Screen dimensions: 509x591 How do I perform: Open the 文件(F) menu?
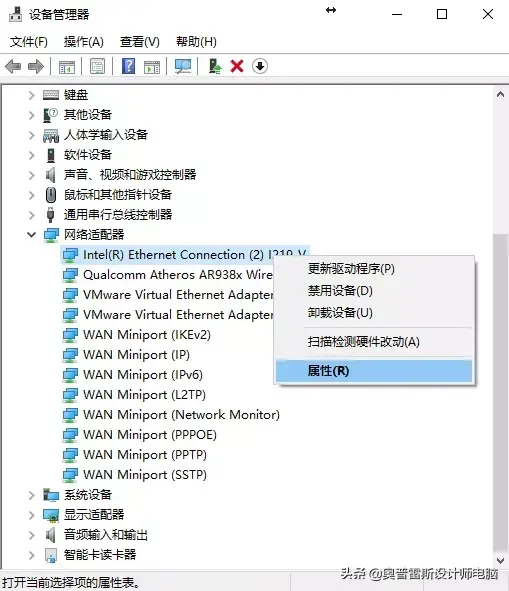(x=29, y=41)
